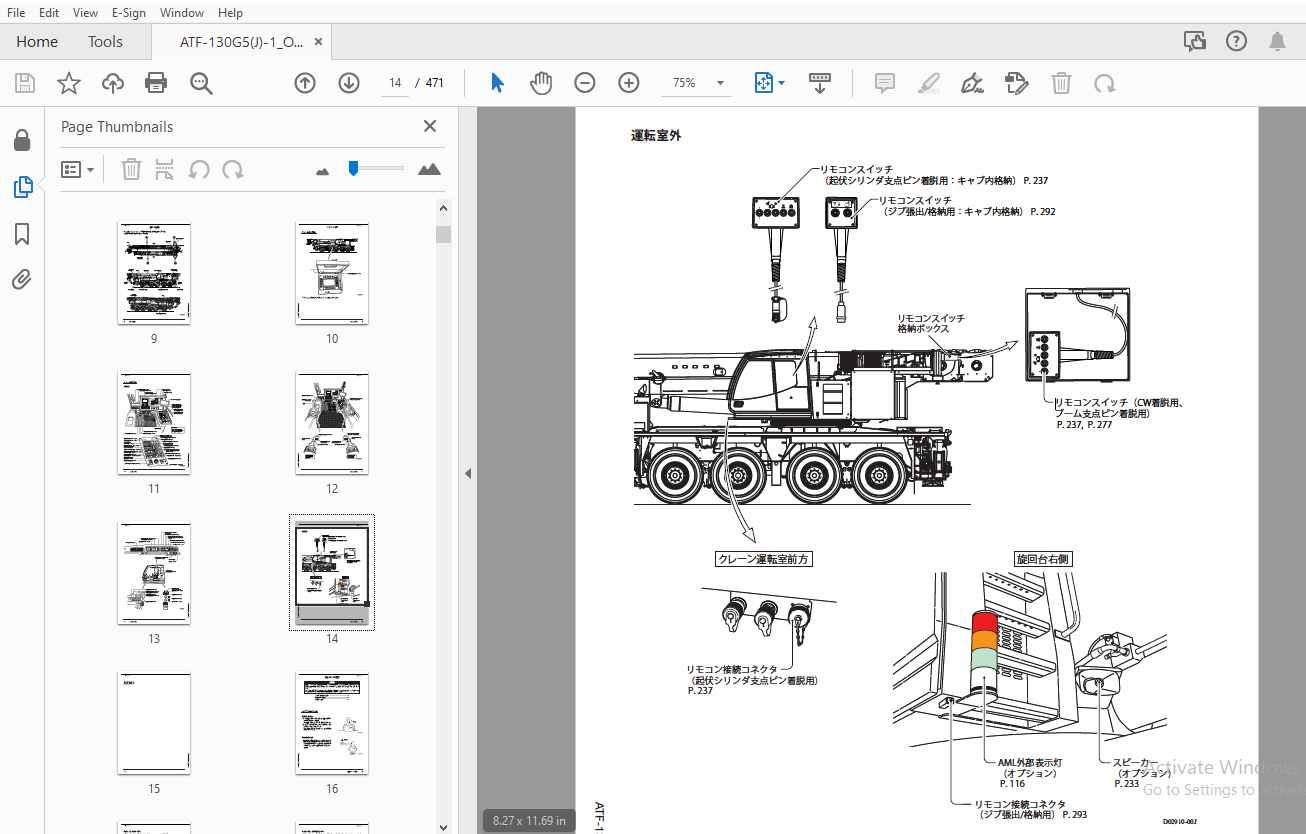1306x834 pixels.
Task: Click the insert pages icon in thumbnails panel
Action: (x=165, y=169)
